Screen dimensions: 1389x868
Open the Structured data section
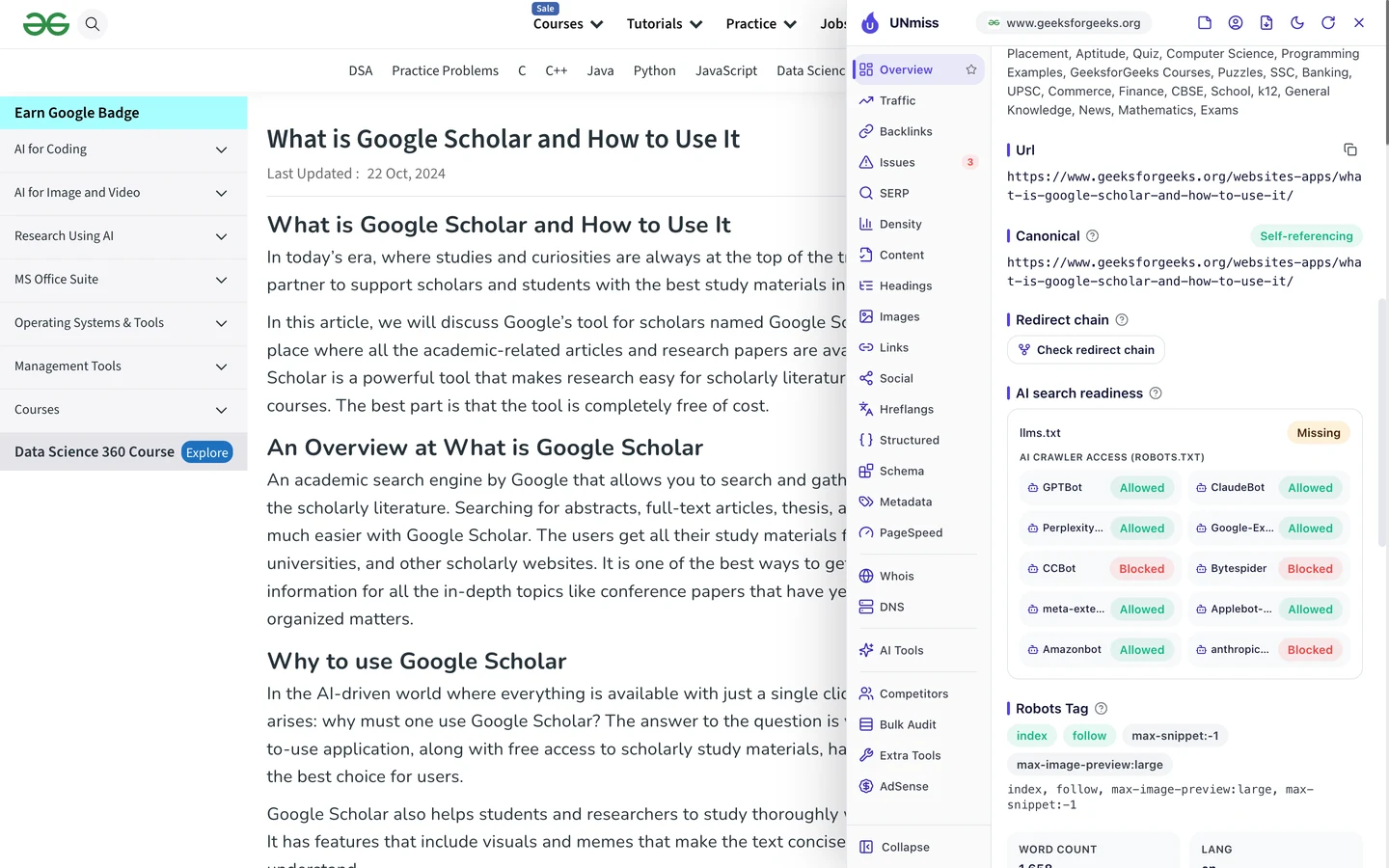[918, 440]
